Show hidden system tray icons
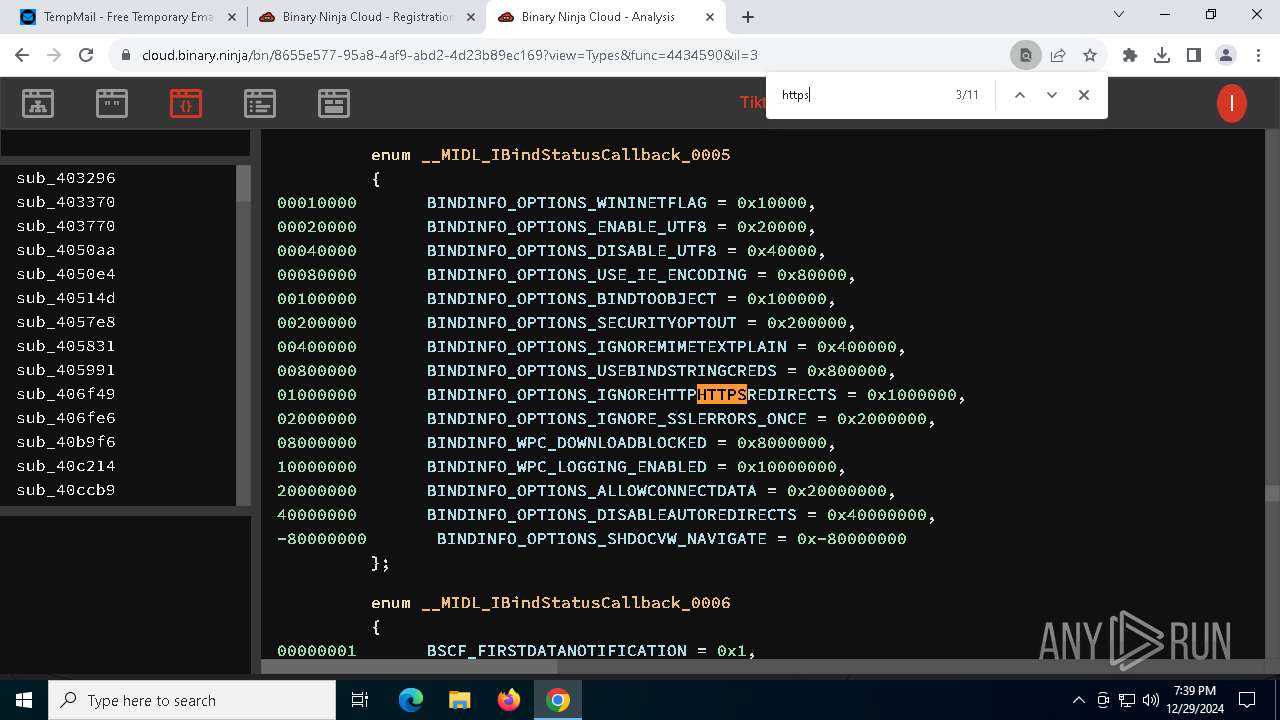This screenshot has width=1280, height=720. (1078, 700)
